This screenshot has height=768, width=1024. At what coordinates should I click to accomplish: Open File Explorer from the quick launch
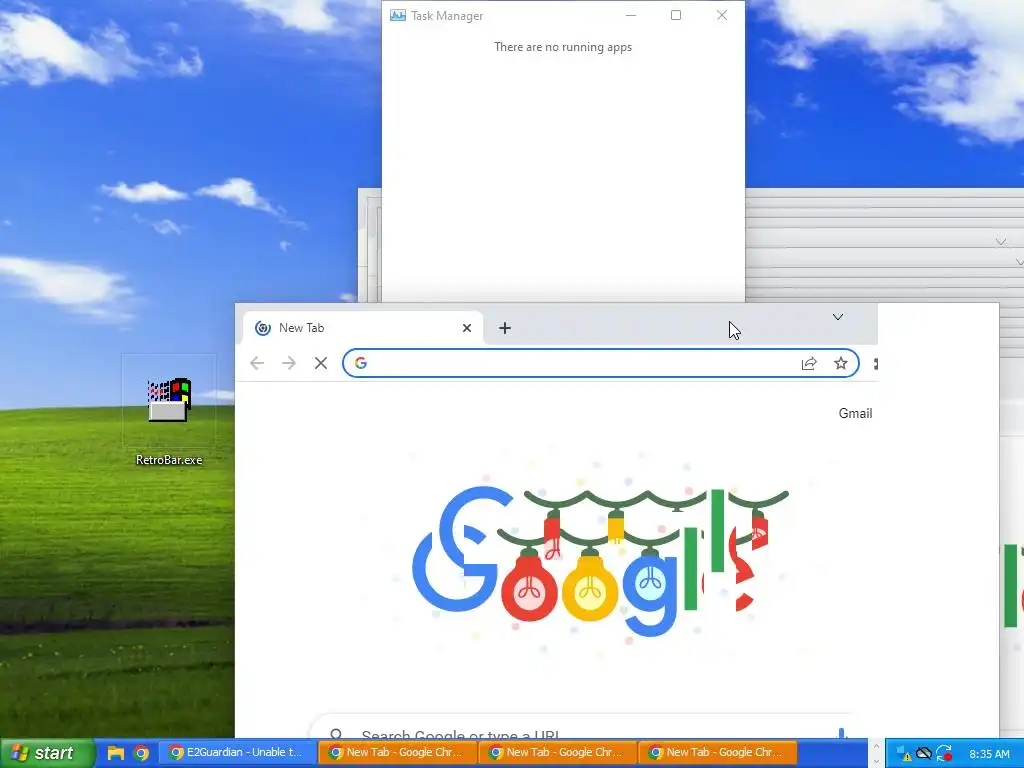click(x=116, y=753)
